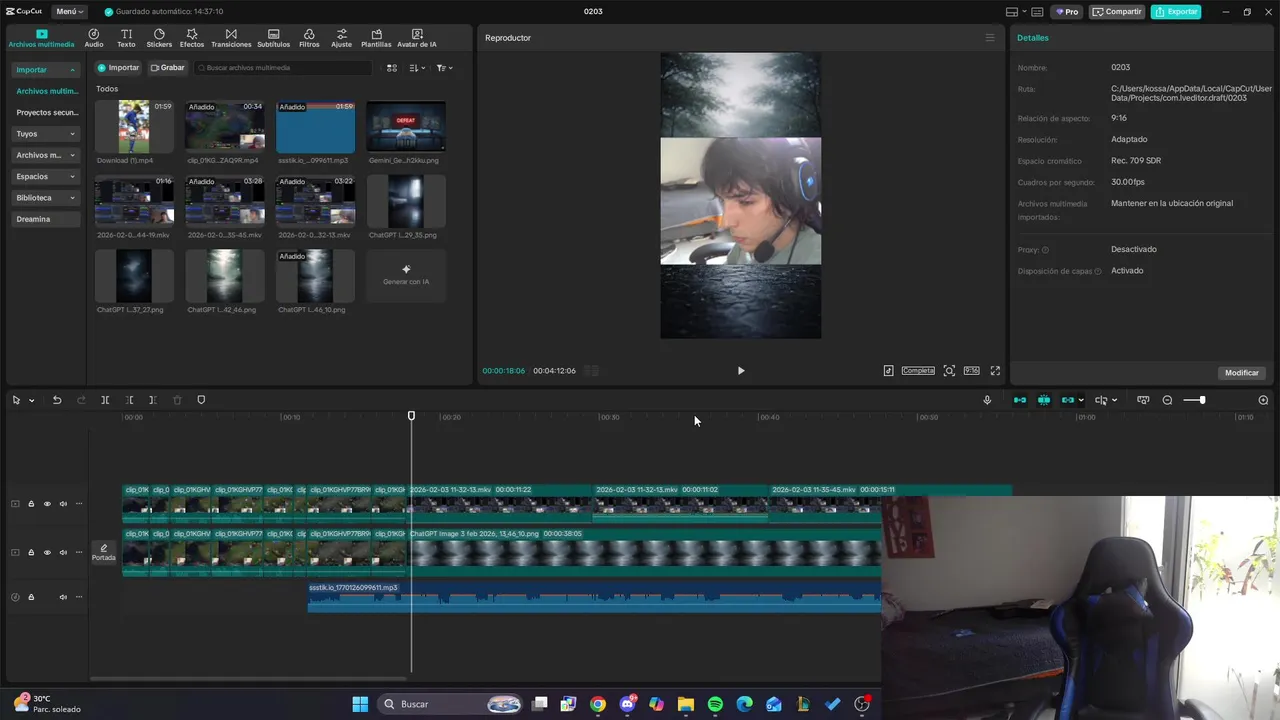Click the Portada cover edit button

tap(103, 552)
